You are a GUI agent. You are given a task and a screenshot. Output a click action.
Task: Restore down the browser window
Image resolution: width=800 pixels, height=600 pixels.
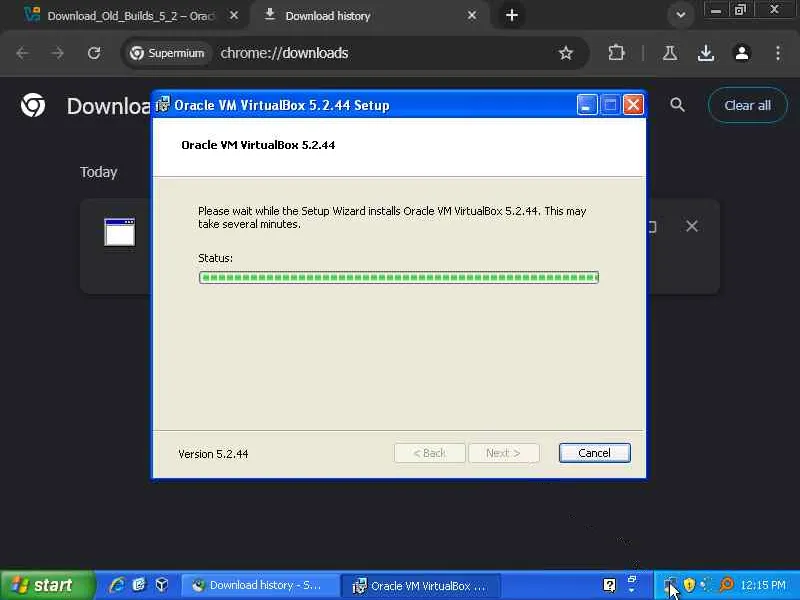tap(740, 10)
